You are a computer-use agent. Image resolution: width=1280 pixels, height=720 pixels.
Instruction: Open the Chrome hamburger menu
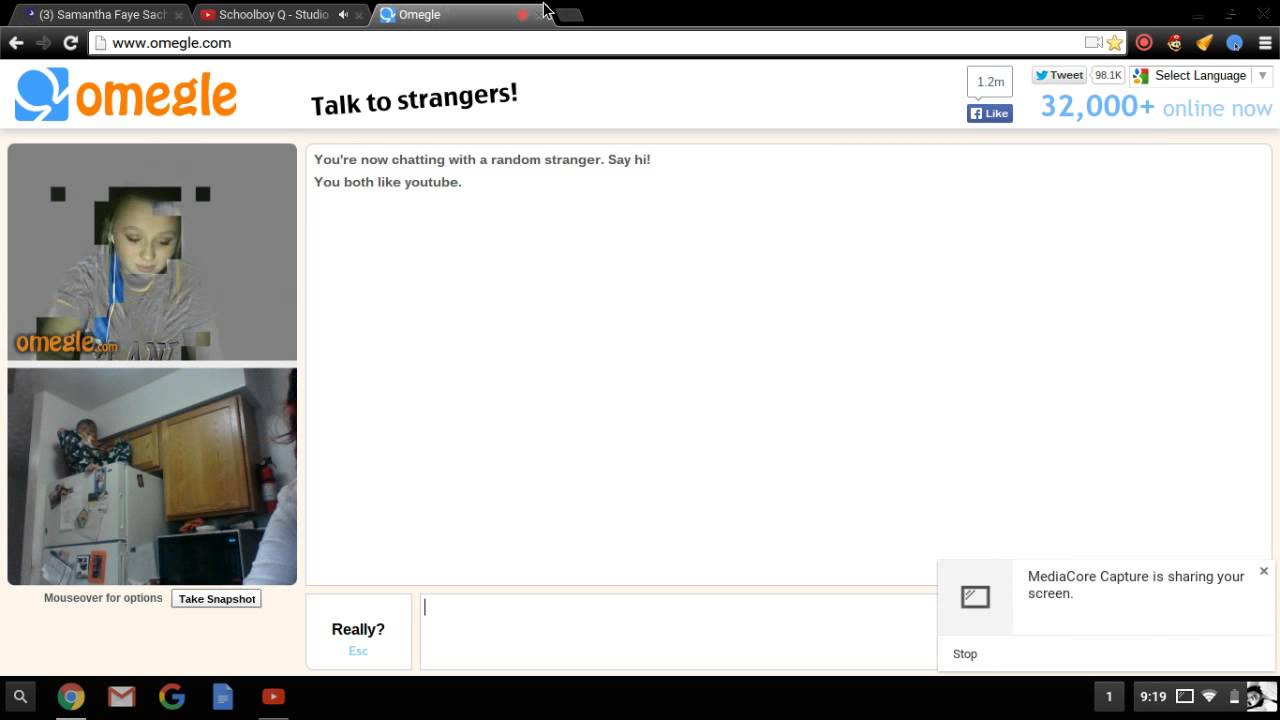coord(1265,43)
